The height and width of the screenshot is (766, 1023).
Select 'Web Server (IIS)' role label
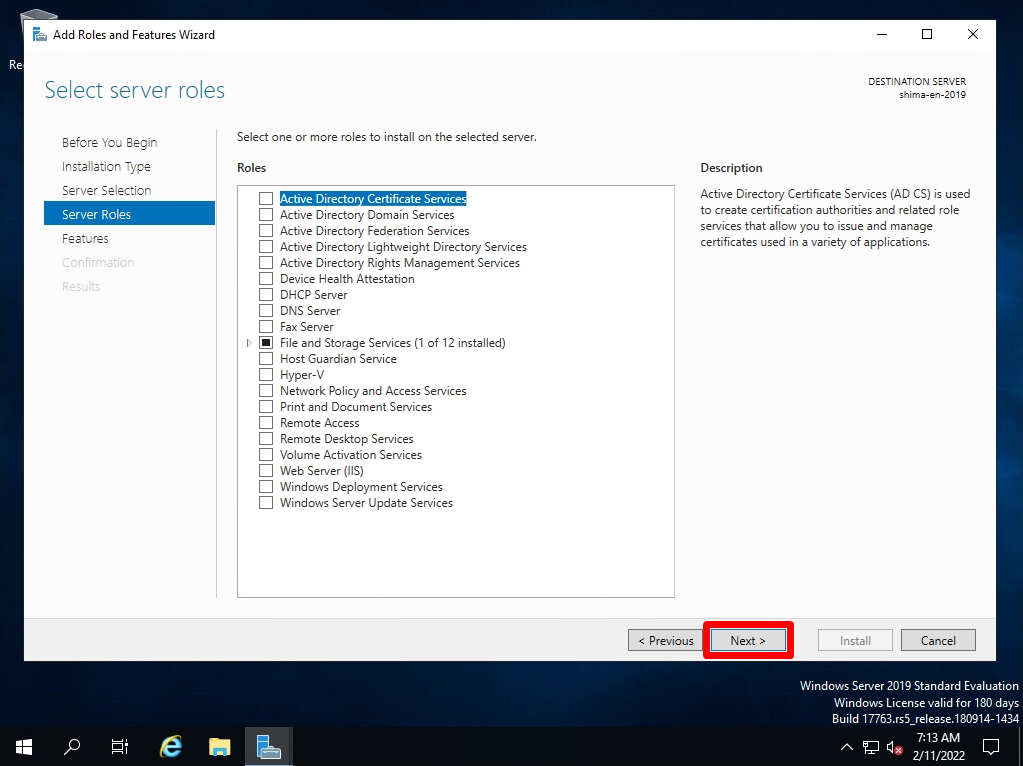[x=322, y=470]
